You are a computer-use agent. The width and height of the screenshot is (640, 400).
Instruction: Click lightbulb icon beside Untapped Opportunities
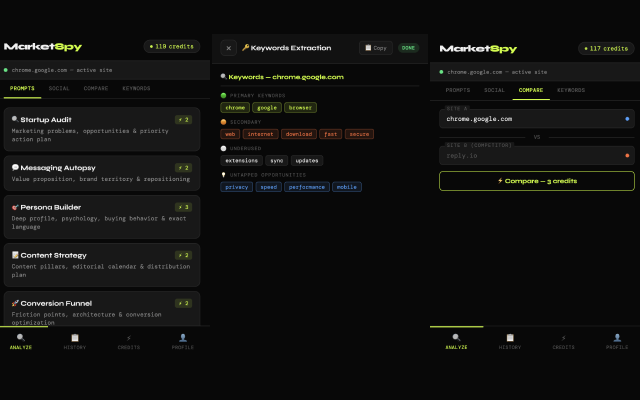click(x=223, y=175)
